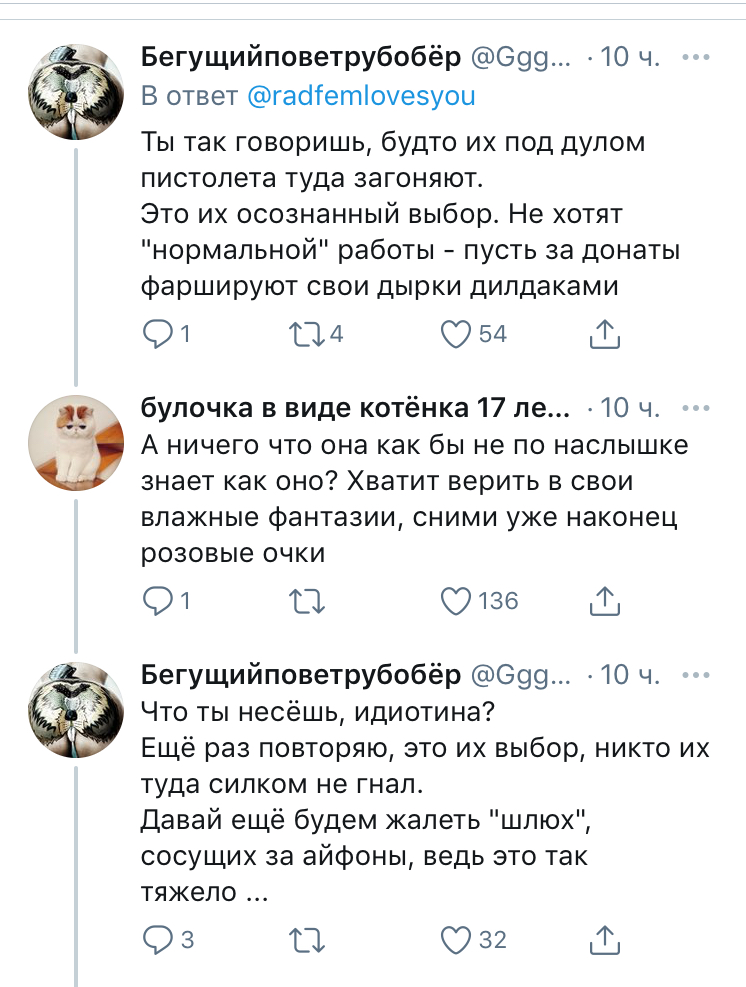Open the @radfemlovesyou profile link
Viewport: 746px width, 987px height.
click(360, 96)
